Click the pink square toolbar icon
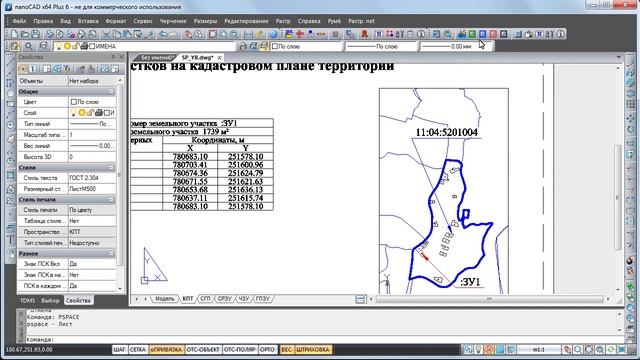The height and width of the screenshot is (360, 640). [x=493, y=34]
